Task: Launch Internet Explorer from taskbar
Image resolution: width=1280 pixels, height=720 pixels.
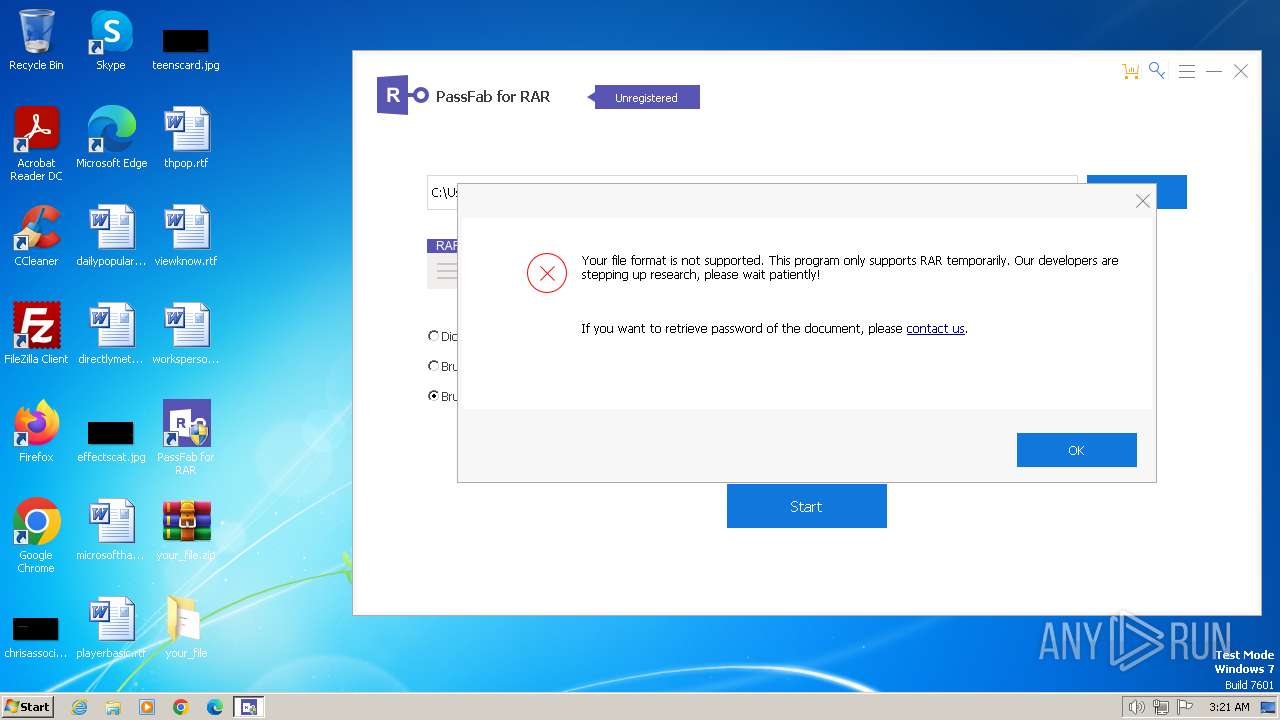Action: click(79, 707)
